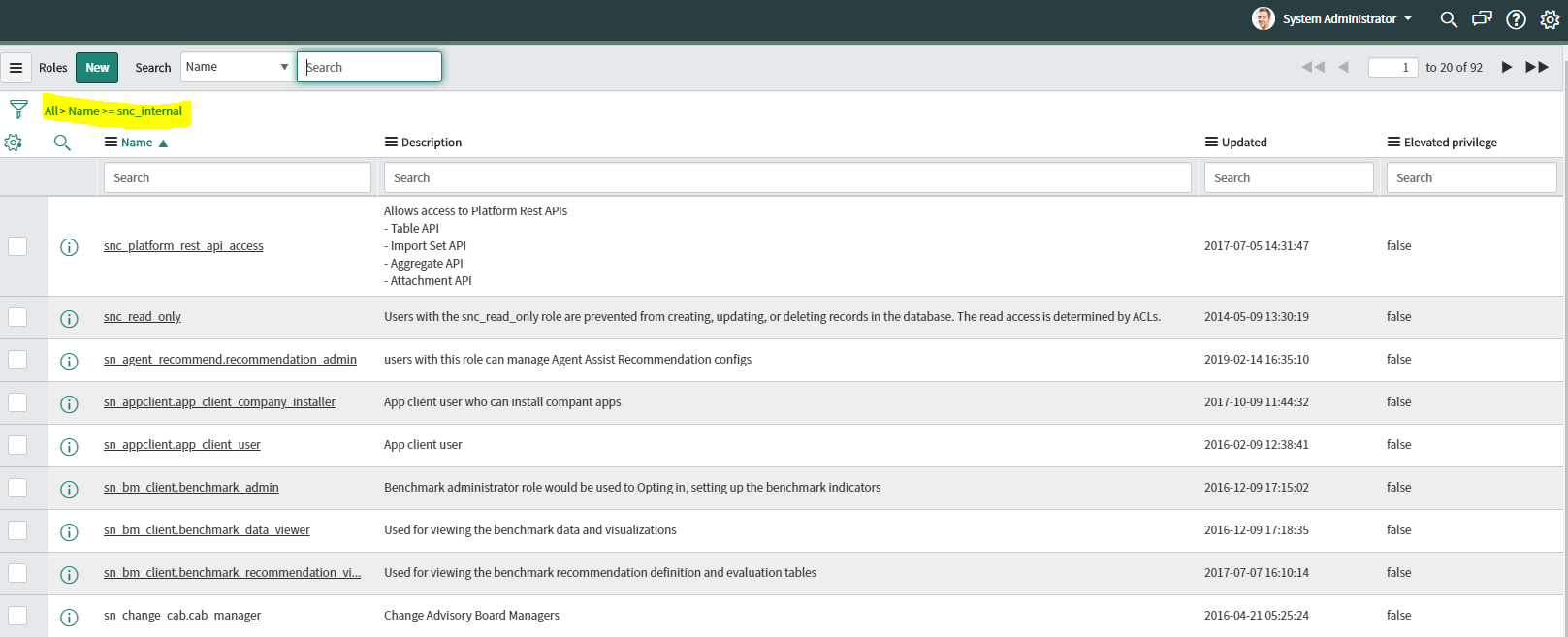This screenshot has height=637, width=1568.
Task: Check the snc_platform_rest_api_access row checkbox
Action: [x=17, y=246]
